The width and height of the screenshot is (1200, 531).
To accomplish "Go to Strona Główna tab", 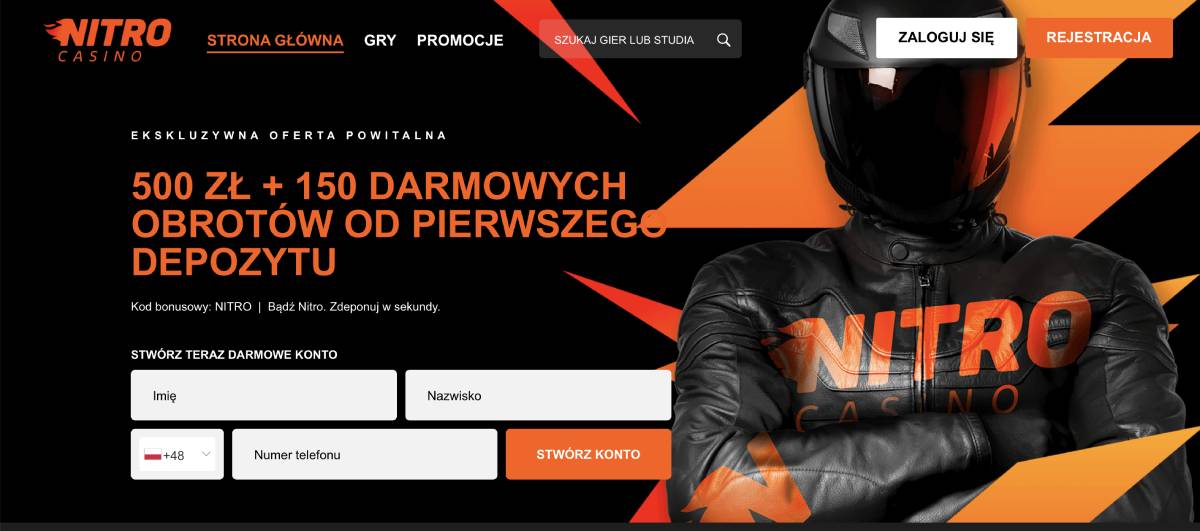I will click(275, 41).
